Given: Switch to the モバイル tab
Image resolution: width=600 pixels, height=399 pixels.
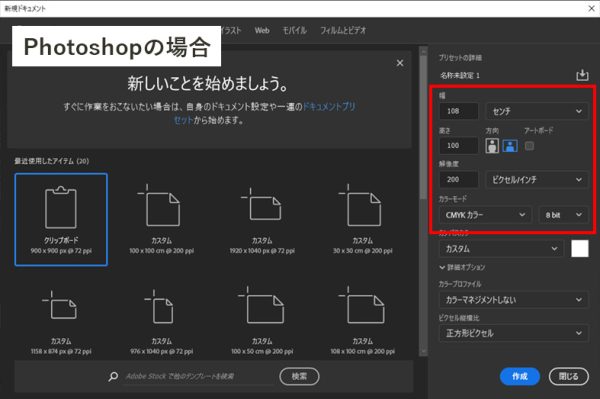Looking at the screenshot, I should [295, 31].
